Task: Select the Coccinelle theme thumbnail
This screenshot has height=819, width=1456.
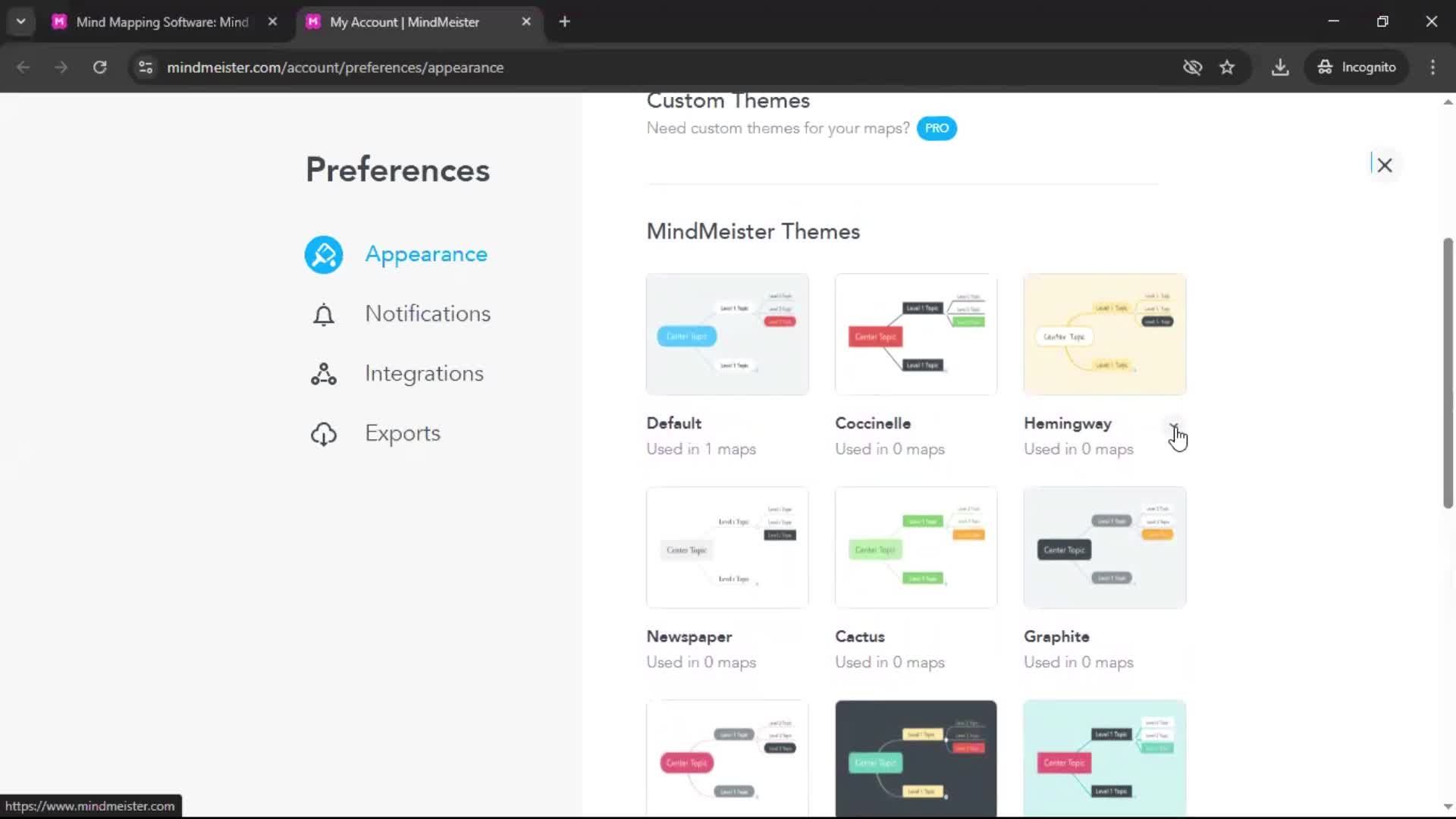Action: tap(916, 334)
